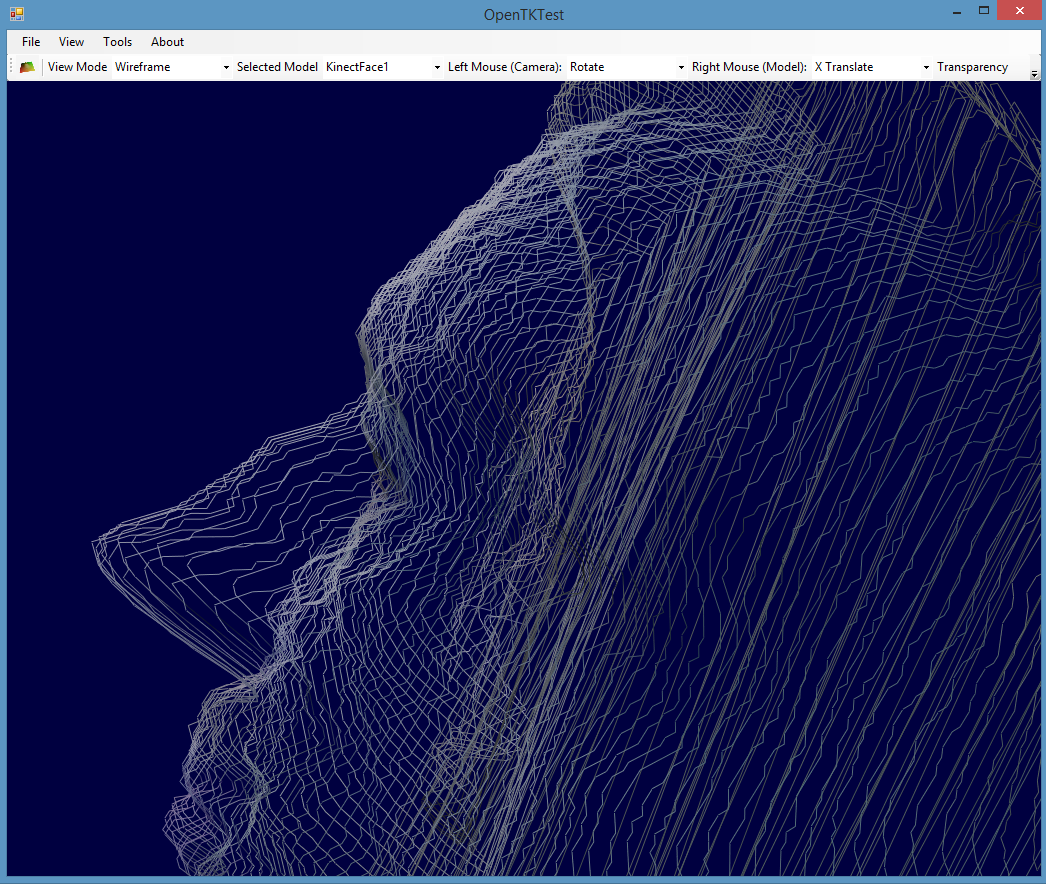Expand the Left Mouse Camera Rotate dropdown
This screenshot has height=884, width=1046.
[x=681, y=67]
